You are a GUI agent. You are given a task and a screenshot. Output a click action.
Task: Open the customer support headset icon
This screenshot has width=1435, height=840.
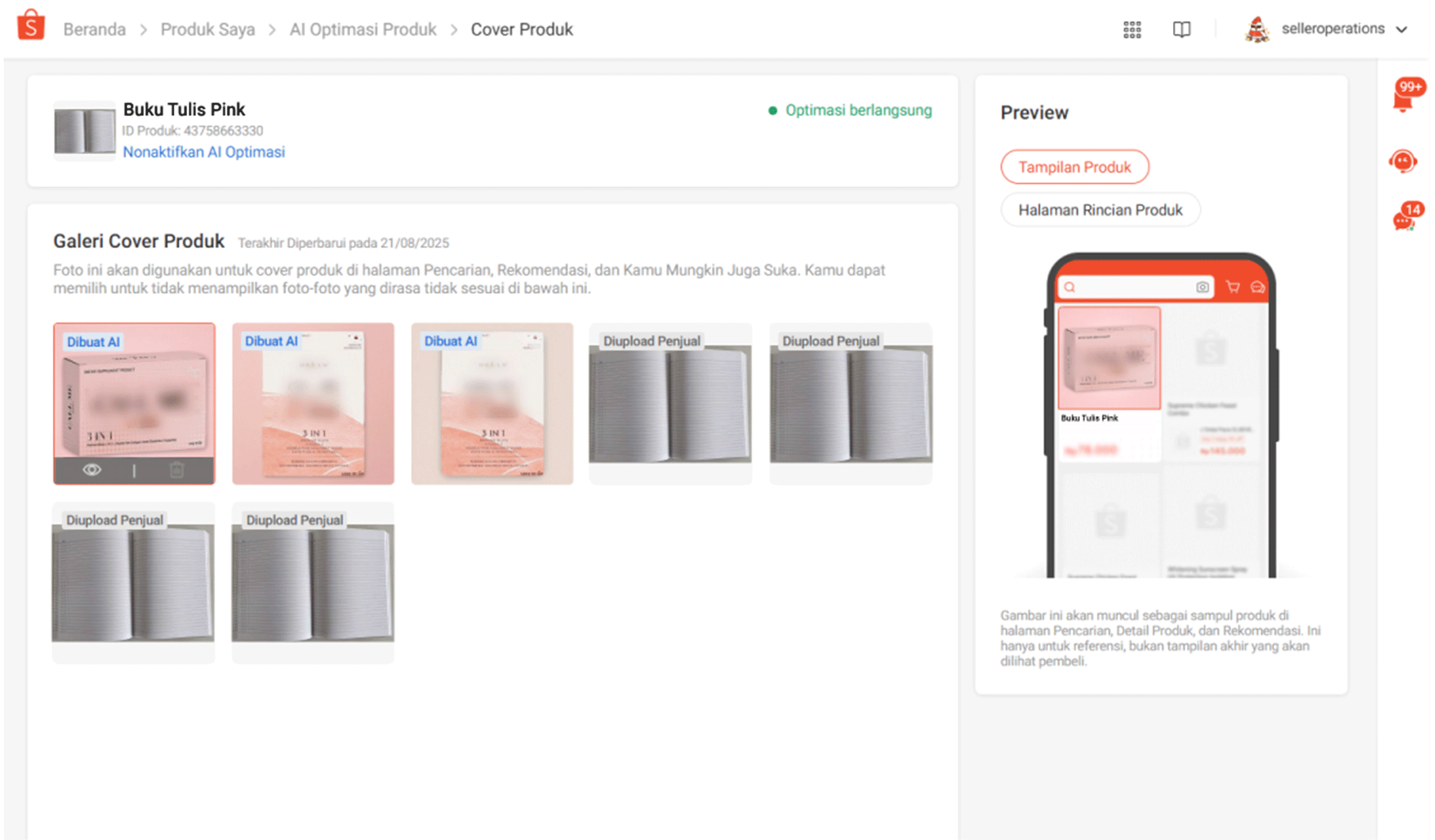pyautogui.click(x=1403, y=162)
